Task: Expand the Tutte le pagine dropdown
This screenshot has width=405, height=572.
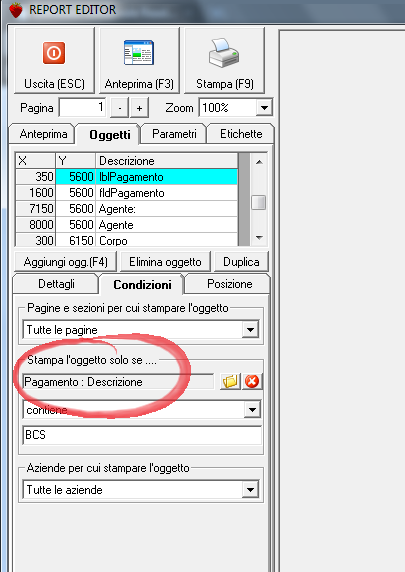Action: click(x=250, y=330)
